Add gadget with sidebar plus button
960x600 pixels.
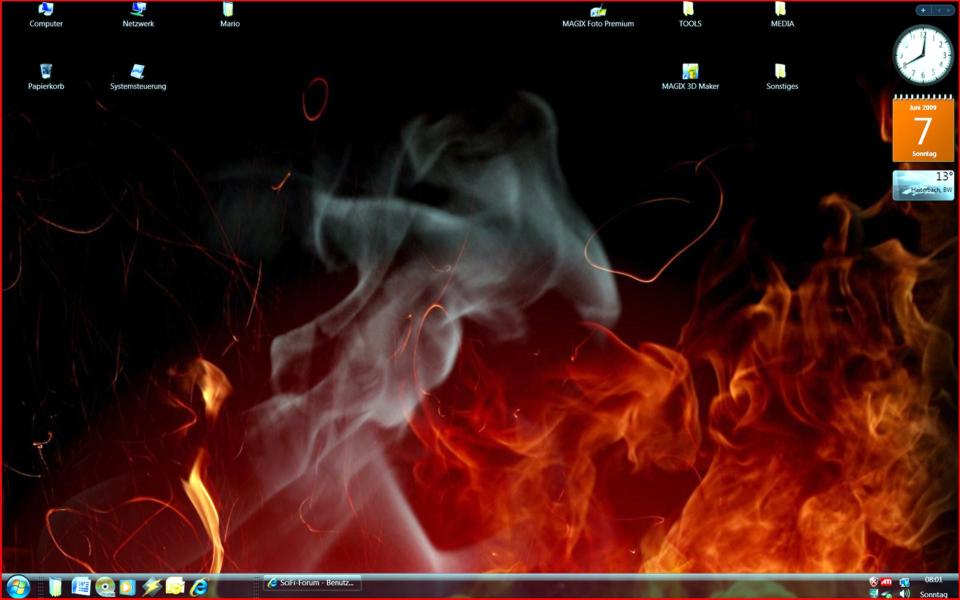click(x=922, y=10)
